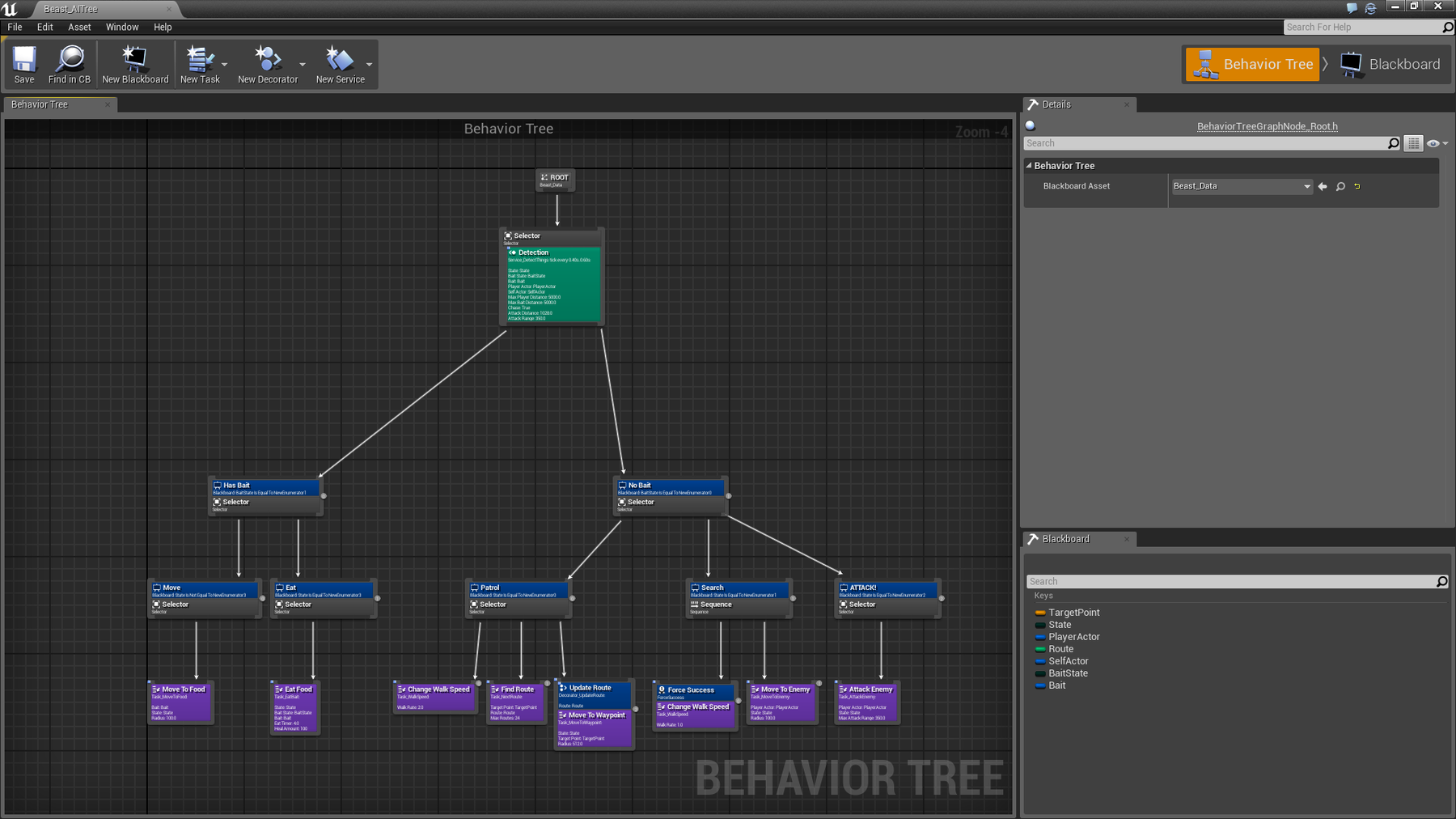Select the ROOT node

[555, 180]
